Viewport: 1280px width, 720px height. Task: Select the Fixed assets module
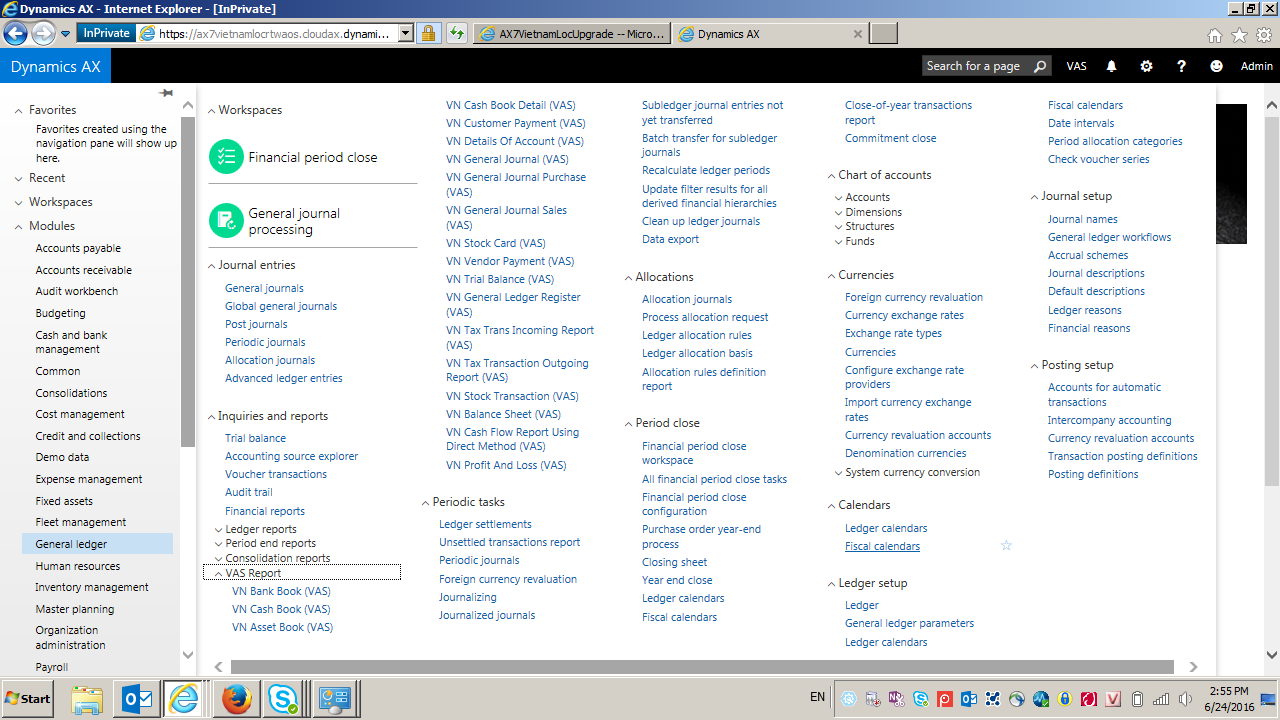[x=64, y=501]
